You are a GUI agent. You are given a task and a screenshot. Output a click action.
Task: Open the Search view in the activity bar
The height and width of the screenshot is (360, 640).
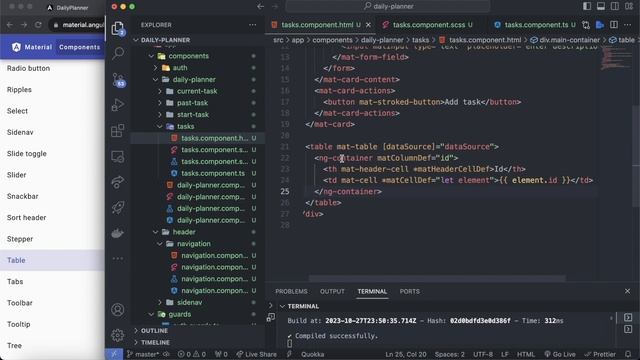(x=118, y=53)
